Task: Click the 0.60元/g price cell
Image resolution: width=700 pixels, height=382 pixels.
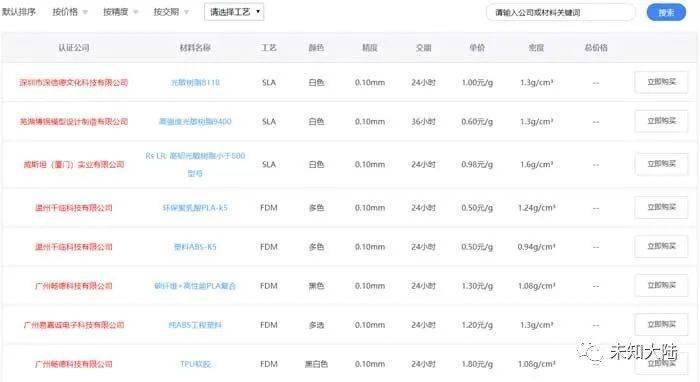Action: click(x=477, y=121)
